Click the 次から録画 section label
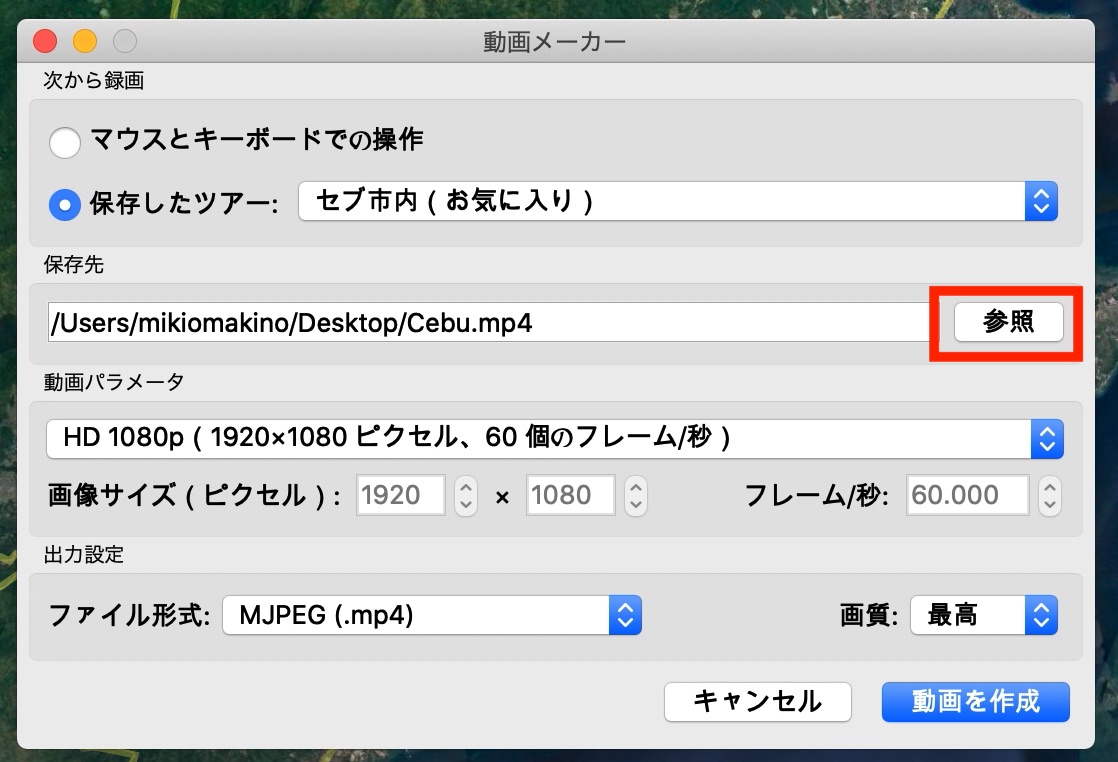 point(93,81)
